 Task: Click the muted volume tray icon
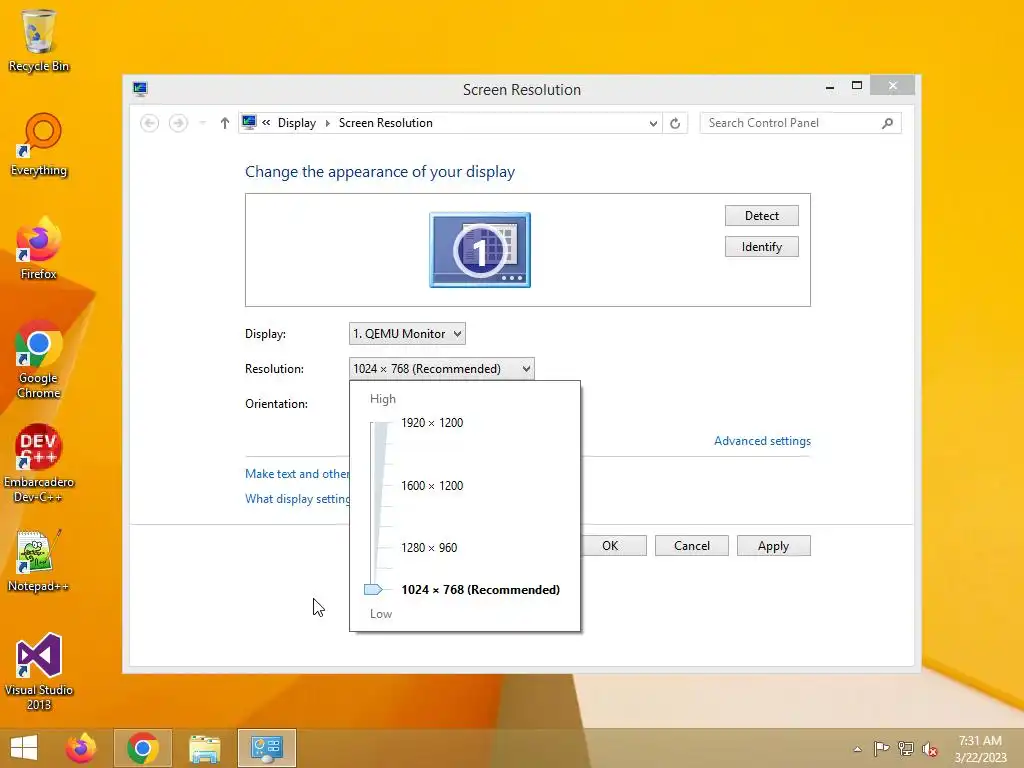tap(929, 749)
